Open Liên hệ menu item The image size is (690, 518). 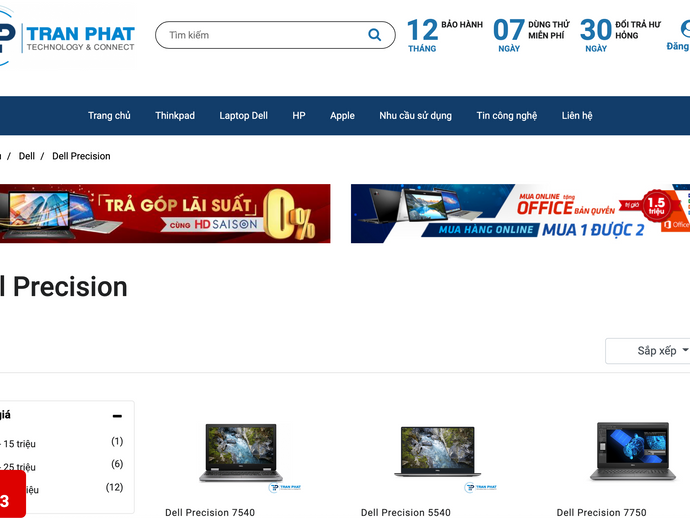click(577, 115)
